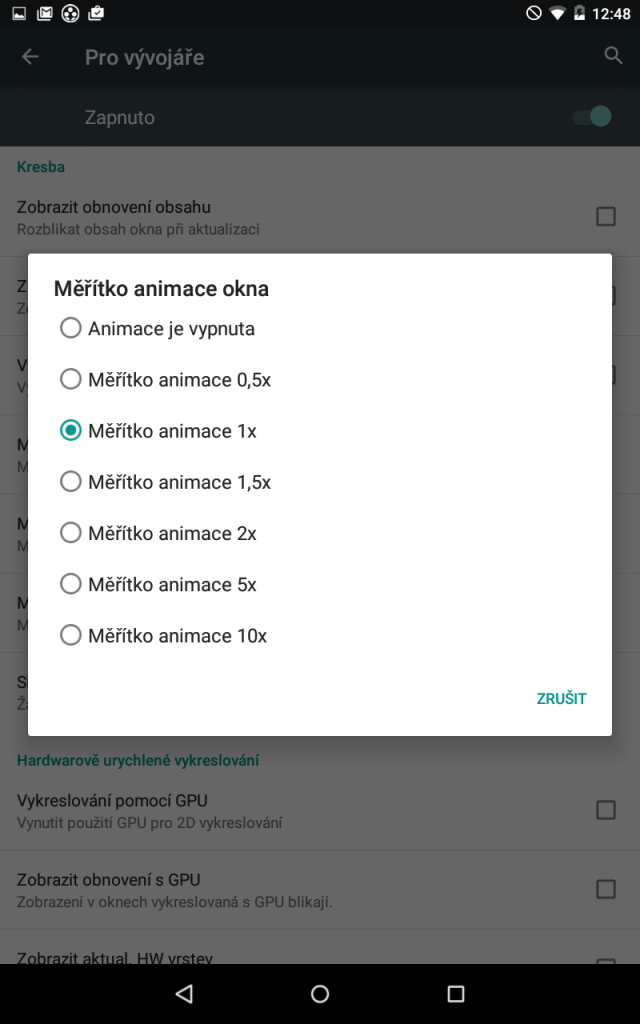Toggle the Zapnuto developer options switch
Screen dimensions: 640x1024
(x=592, y=117)
